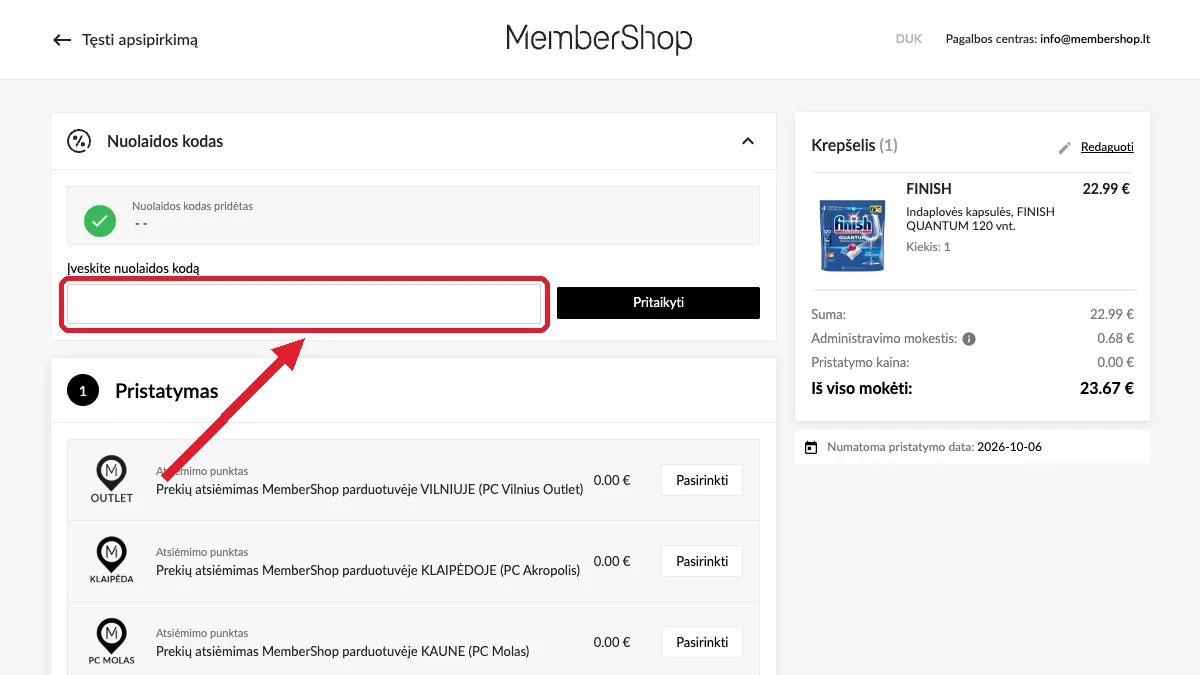
Task: Click the KLAIPĖDA pickup point pin icon
Action: [x=111, y=561]
